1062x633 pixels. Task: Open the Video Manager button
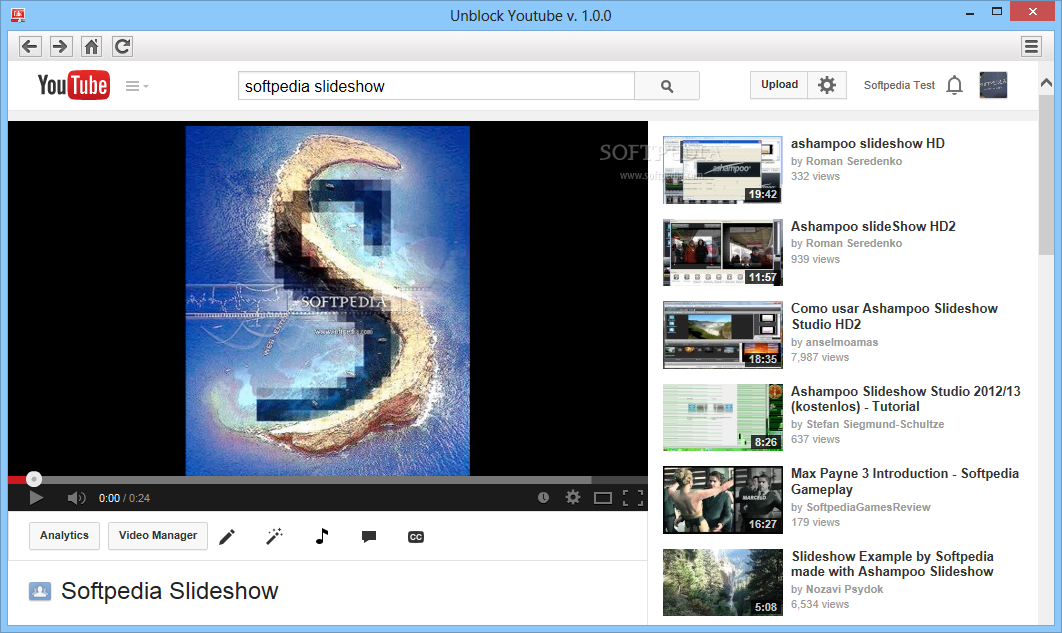click(158, 536)
